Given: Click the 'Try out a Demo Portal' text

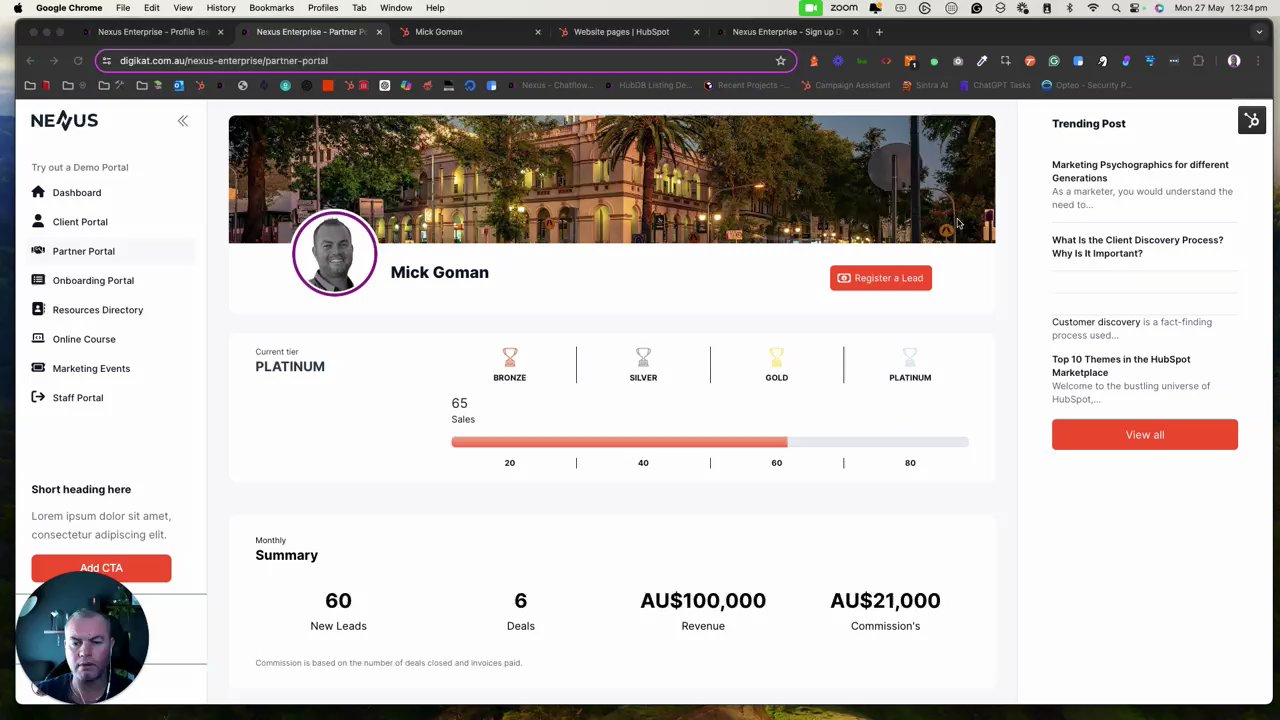Looking at the screenshot, I should pyautogui.click(x=80, y=168).
